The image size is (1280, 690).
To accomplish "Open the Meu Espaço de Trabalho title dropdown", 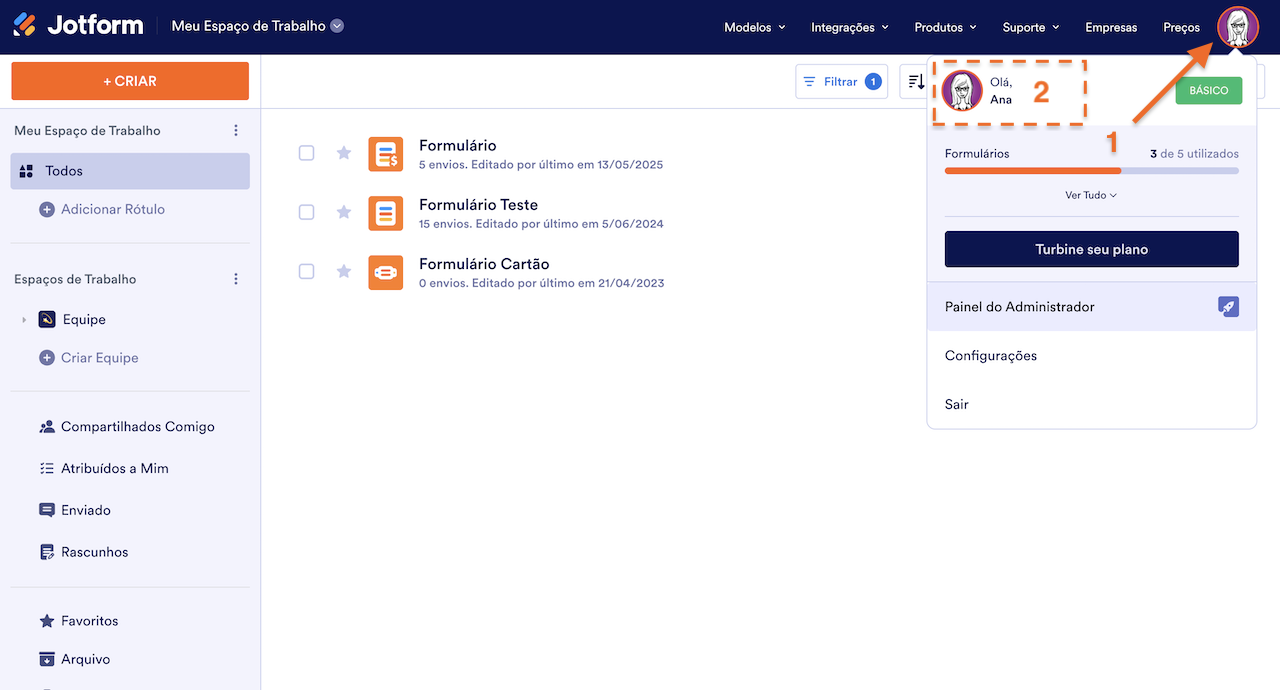I will click(x=336, y=27).
